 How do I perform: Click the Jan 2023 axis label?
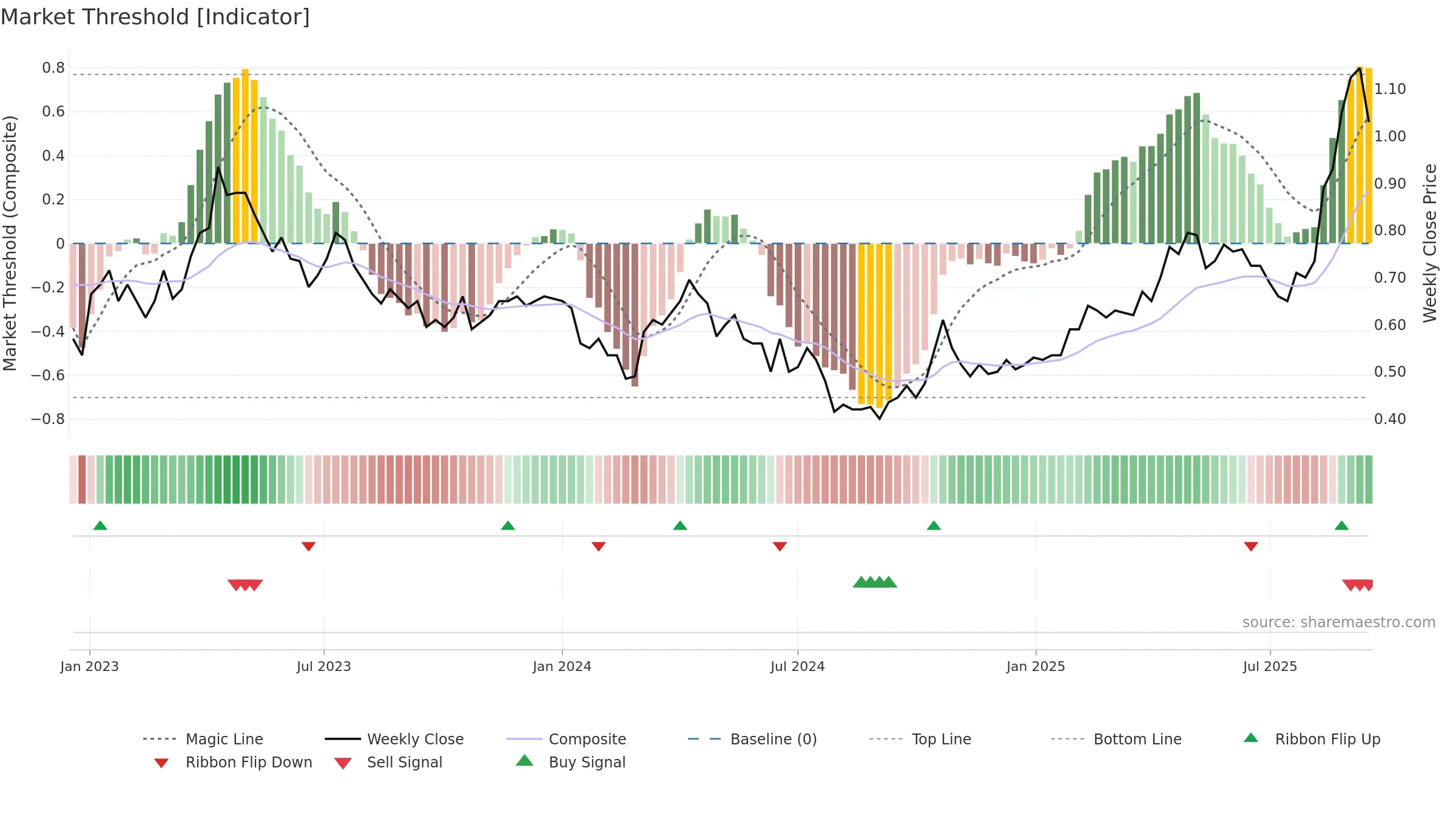coord(90,666)
